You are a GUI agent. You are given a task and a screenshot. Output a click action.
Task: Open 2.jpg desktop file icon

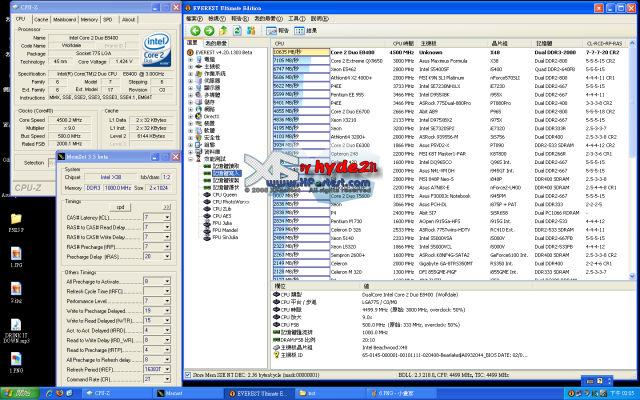(x=16, y=289)
